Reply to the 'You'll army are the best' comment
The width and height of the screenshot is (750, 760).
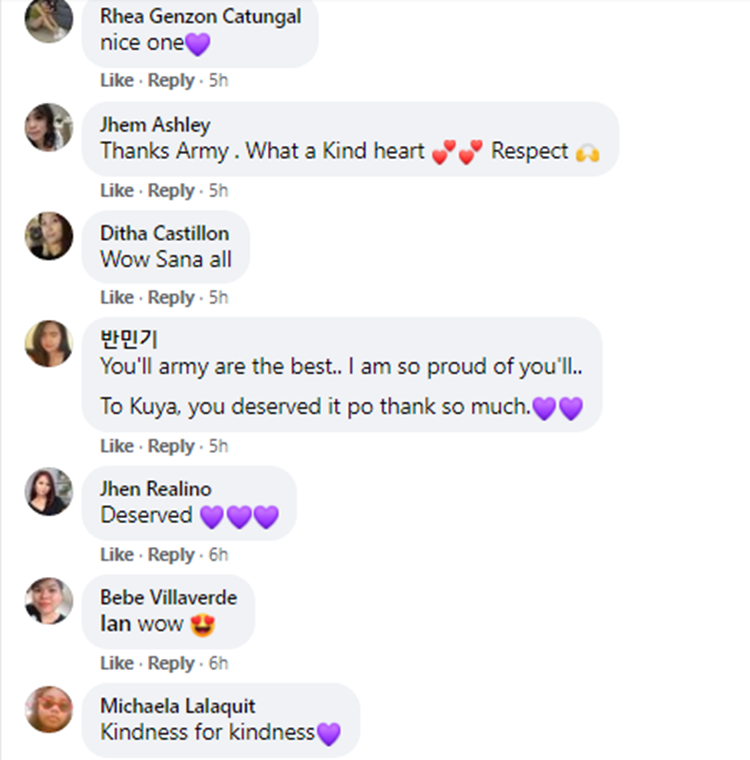171,446
